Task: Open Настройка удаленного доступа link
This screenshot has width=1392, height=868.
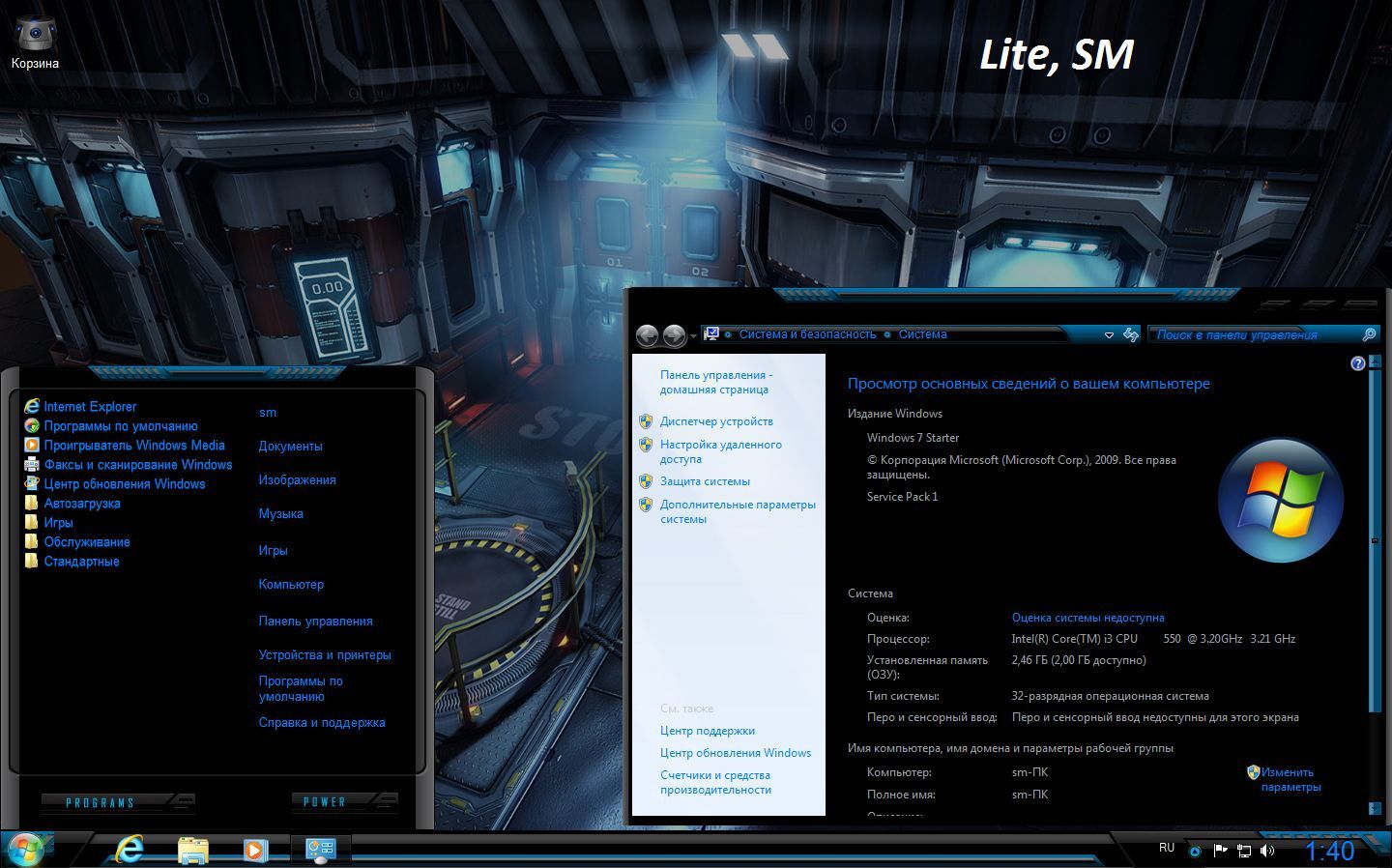Action: (x=720, y=451)
